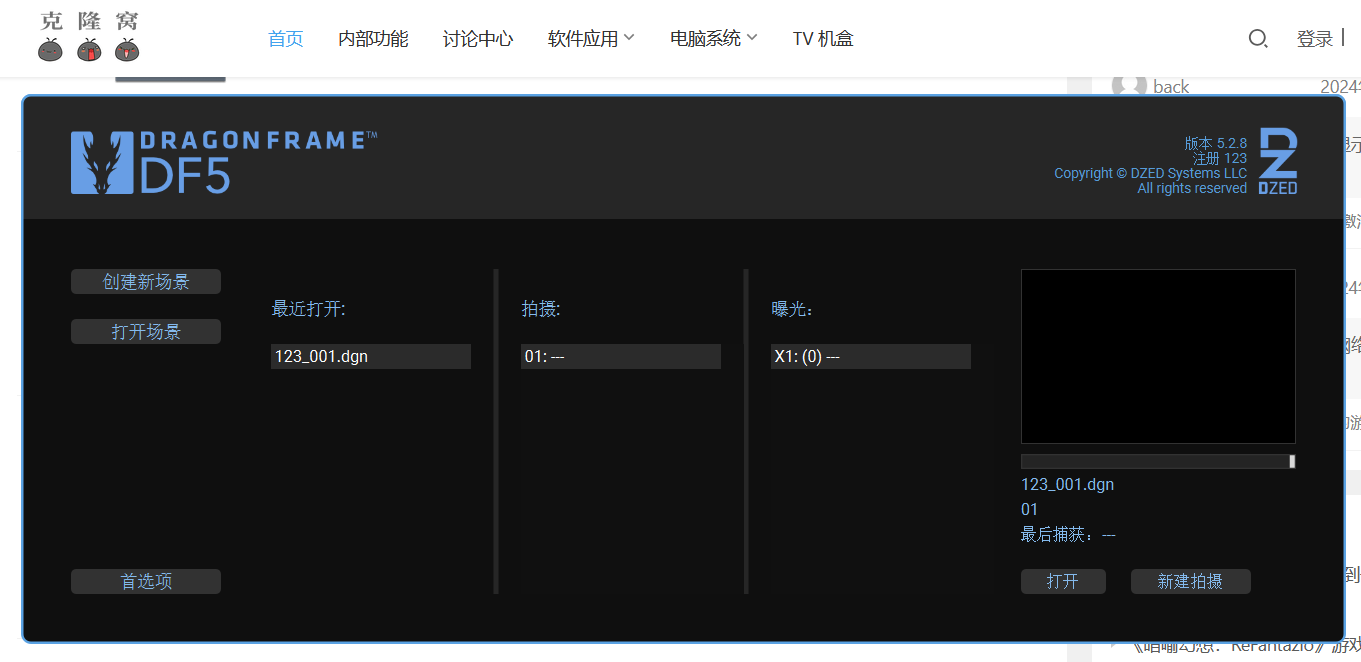Open 讨论中心 menu item
The width and height of the screenshot is (1361, 662).
click(x=478, y=39)
